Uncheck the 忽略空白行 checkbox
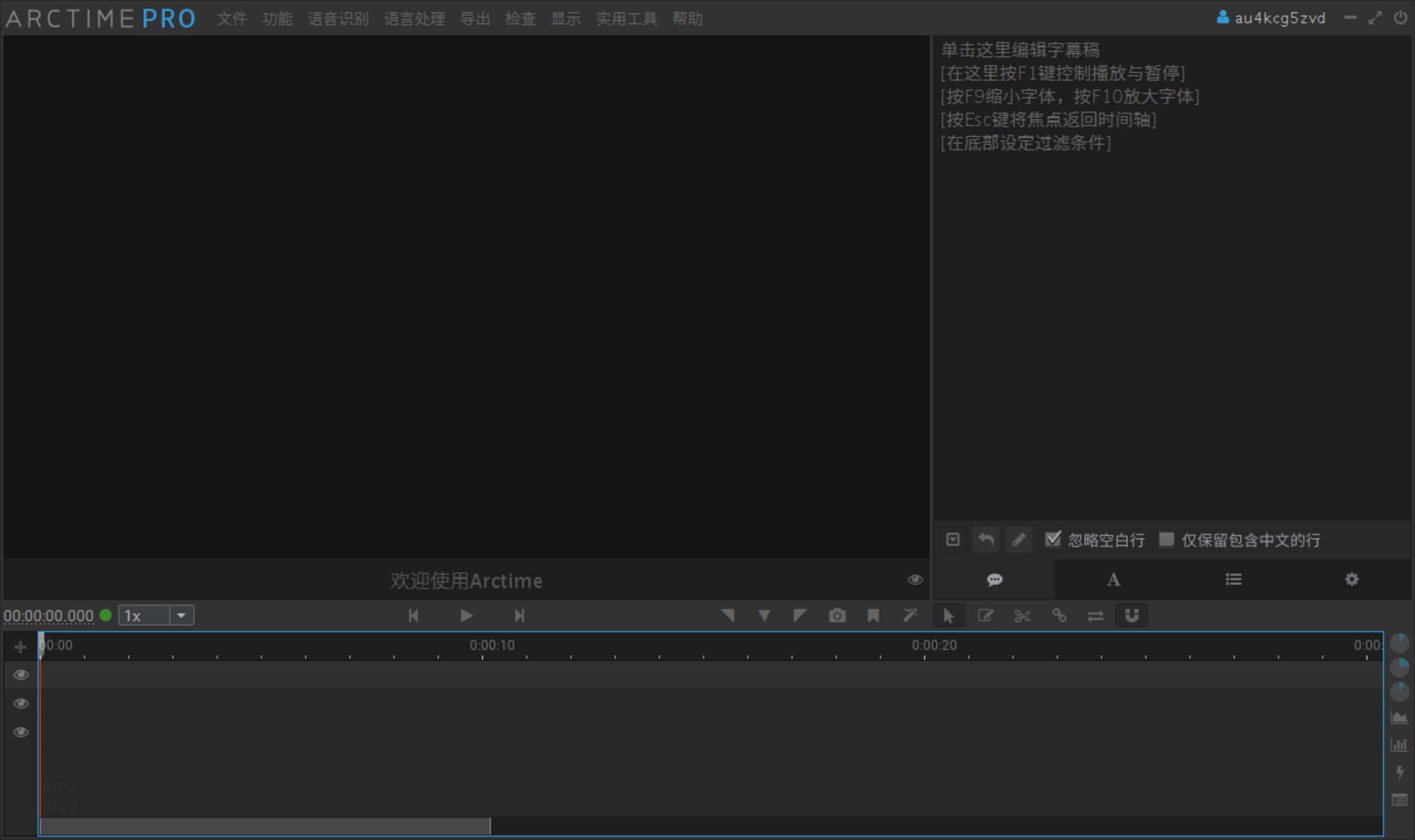 1053,539
